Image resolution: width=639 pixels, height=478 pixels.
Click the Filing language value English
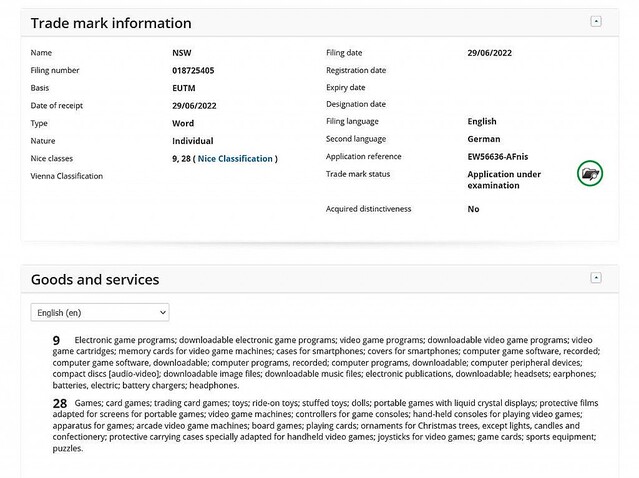pos(483,121)
